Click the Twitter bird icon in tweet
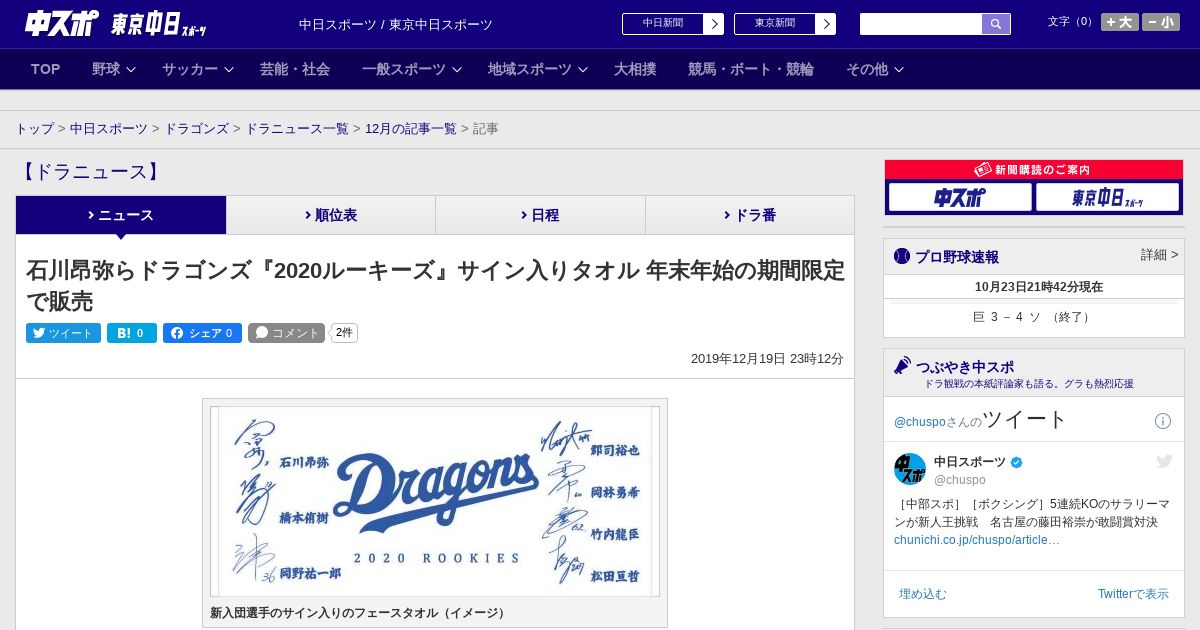Viewport: 1200px width, 630px height. point(1164,461)
